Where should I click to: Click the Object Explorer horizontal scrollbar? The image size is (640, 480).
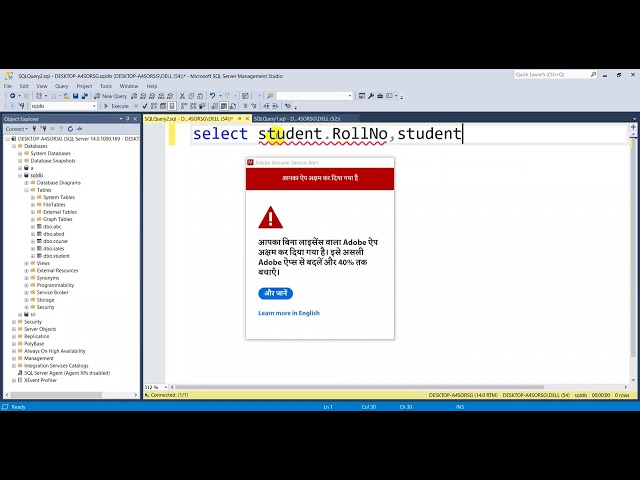56,395
